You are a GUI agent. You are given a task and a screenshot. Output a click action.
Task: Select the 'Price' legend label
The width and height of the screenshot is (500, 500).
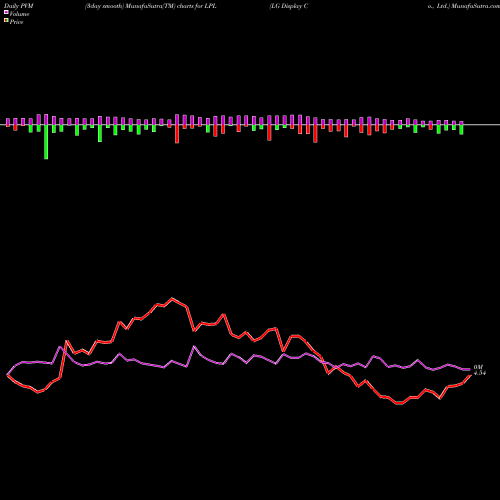coord(16,22)
